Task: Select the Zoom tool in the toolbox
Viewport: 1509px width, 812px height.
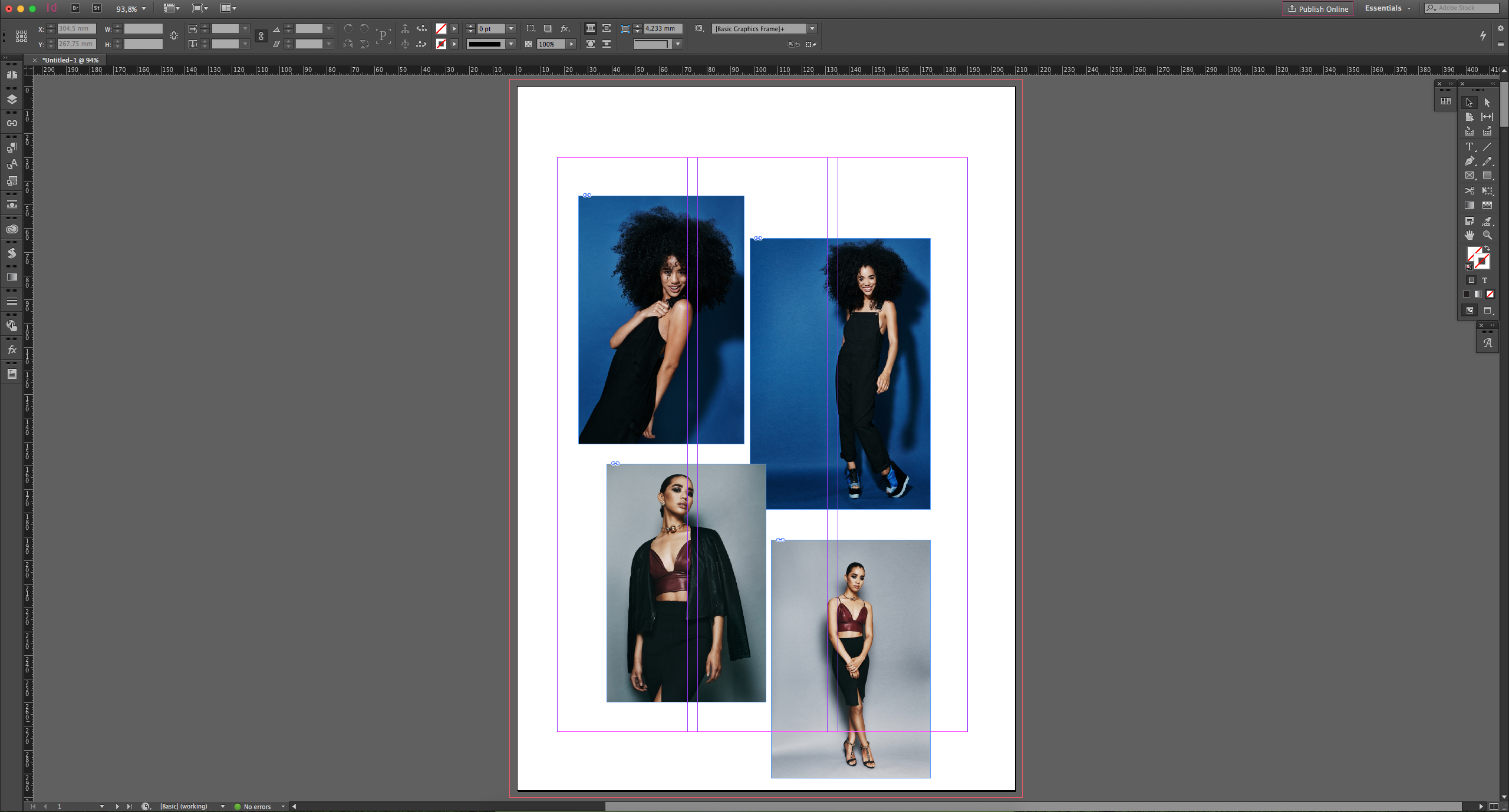Action: [x=1487, y=235]
